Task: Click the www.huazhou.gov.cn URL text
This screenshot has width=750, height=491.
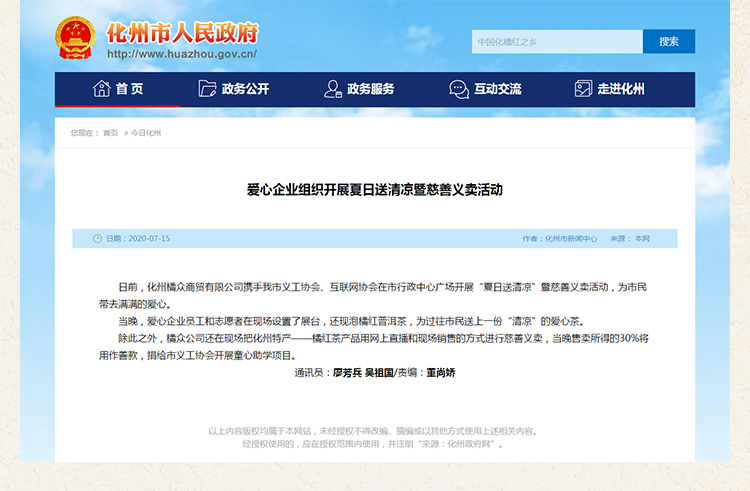Action: pyautogui.click(x=181, y=54)
